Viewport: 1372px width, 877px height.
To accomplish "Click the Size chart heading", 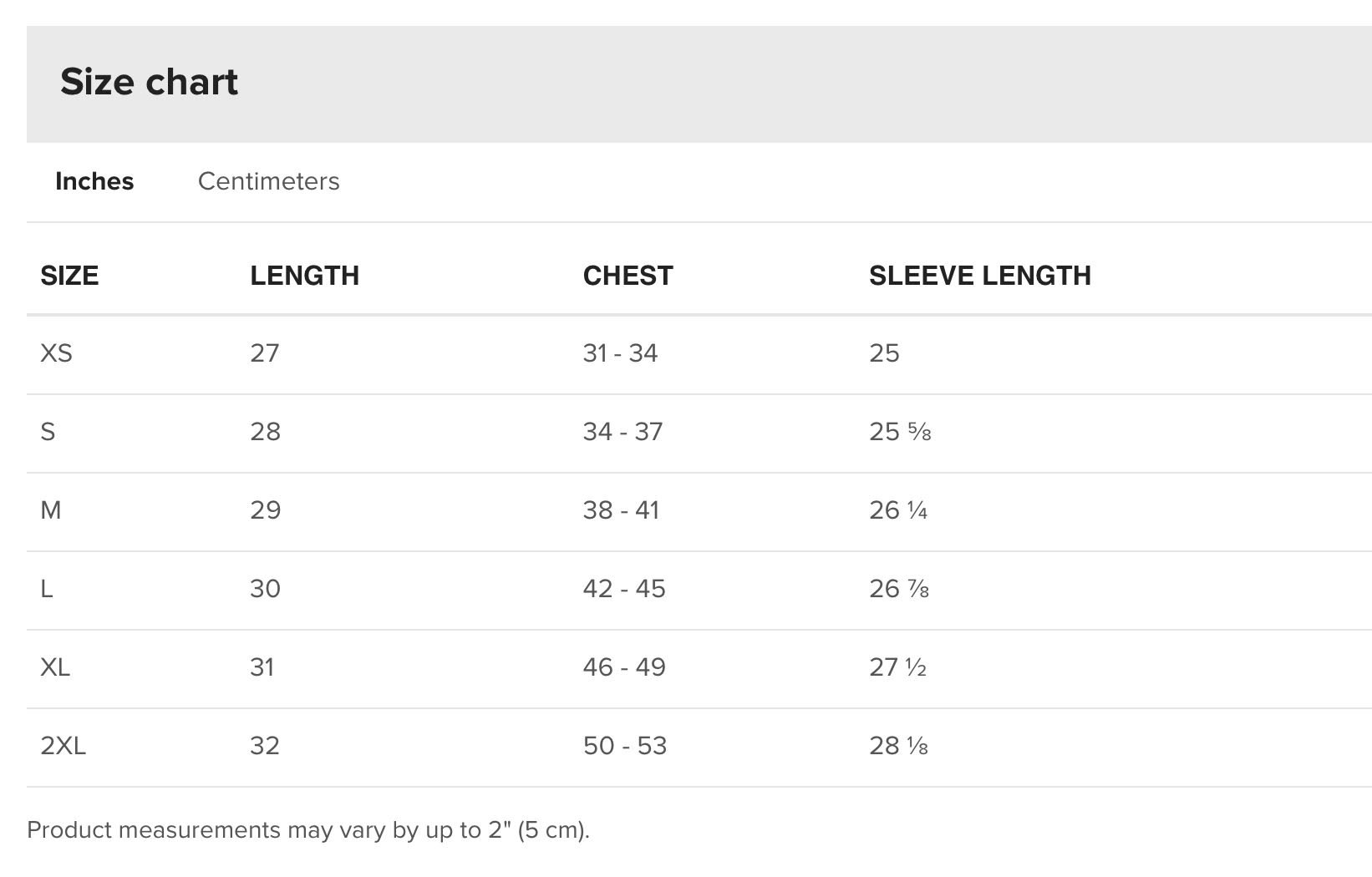I will coord(149,82).
